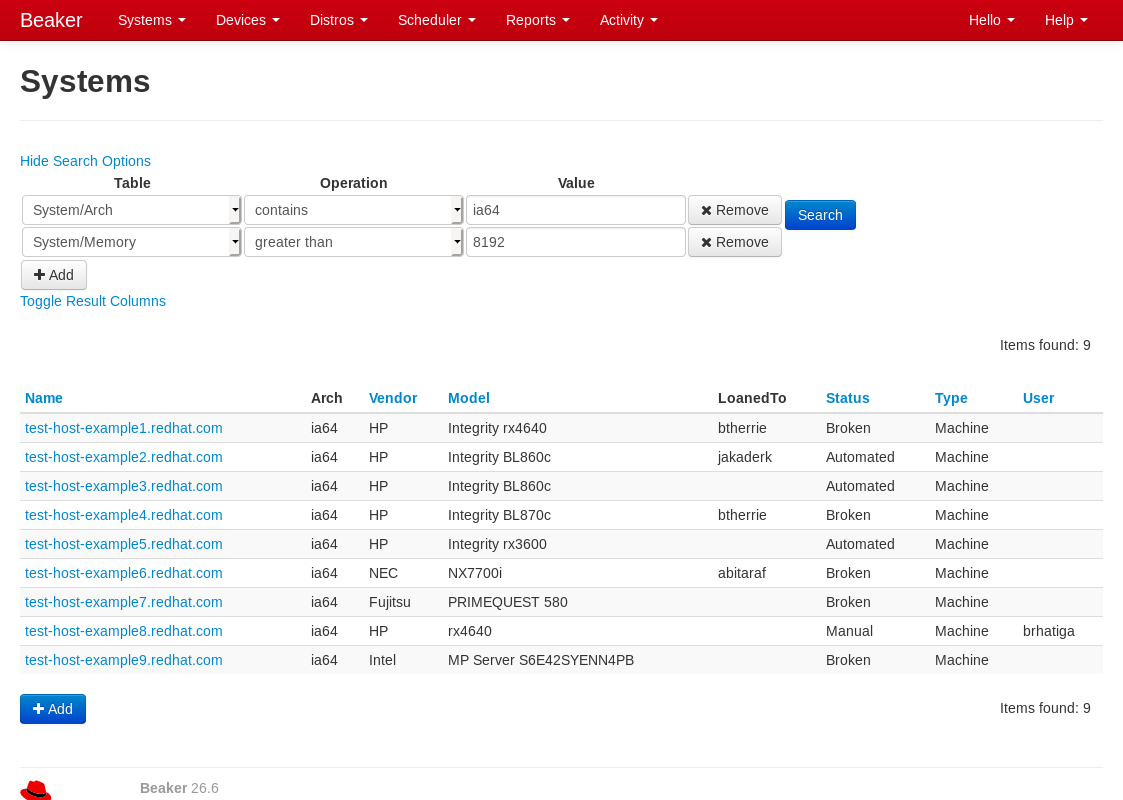Click the LoanedTo column header

[752, 398]
